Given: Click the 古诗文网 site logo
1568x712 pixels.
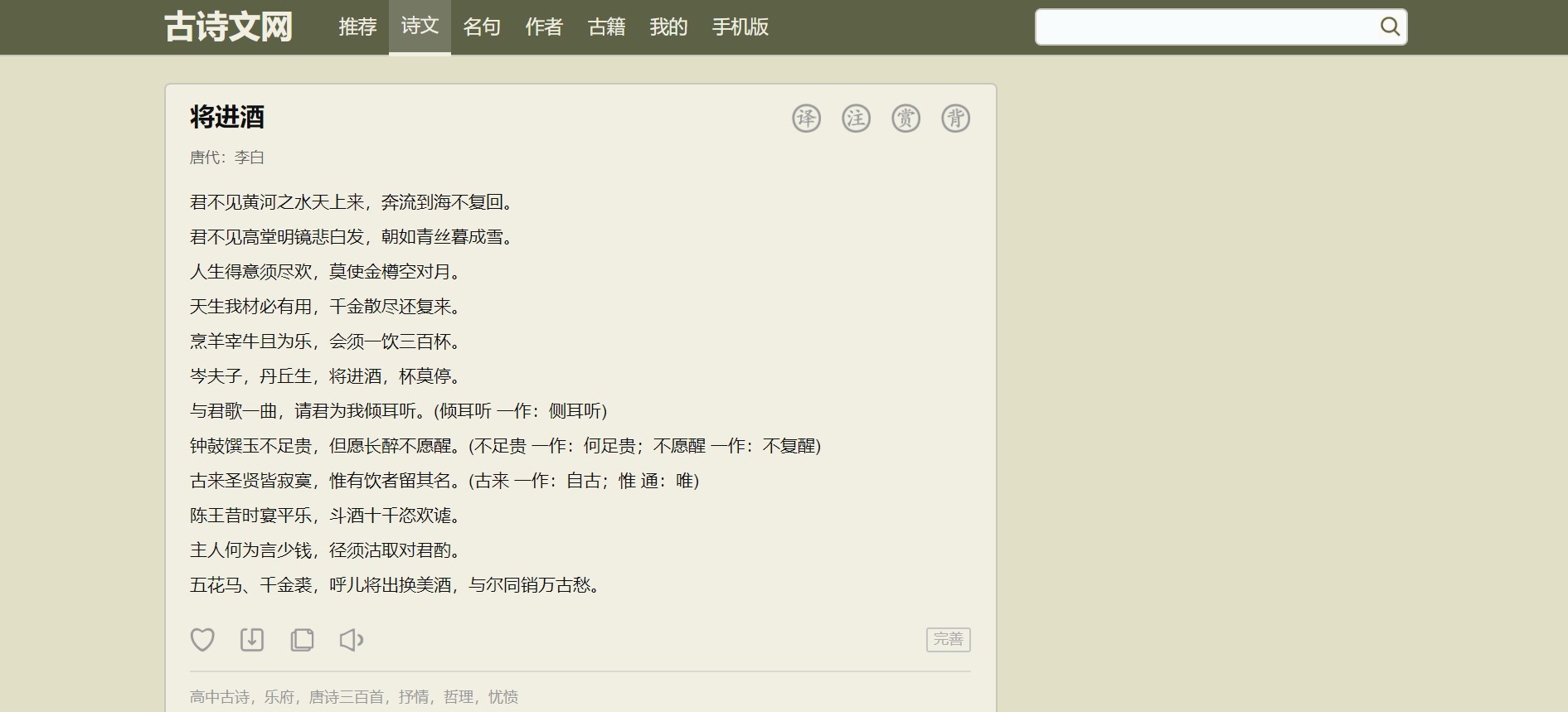Looking at the screenshot, I should click(x=229, y=27).
